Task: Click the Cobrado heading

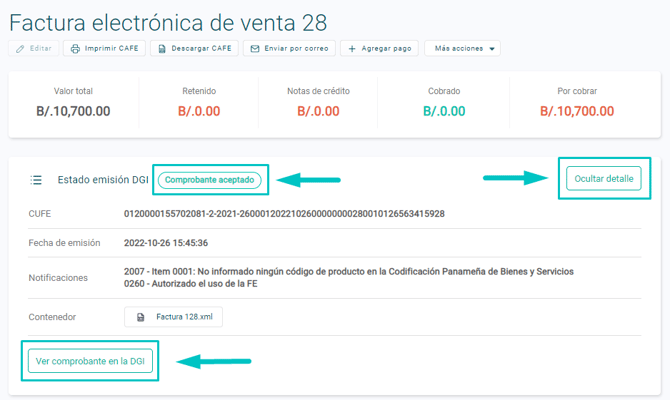Action: pyautogui.click(x=444, y=91)
